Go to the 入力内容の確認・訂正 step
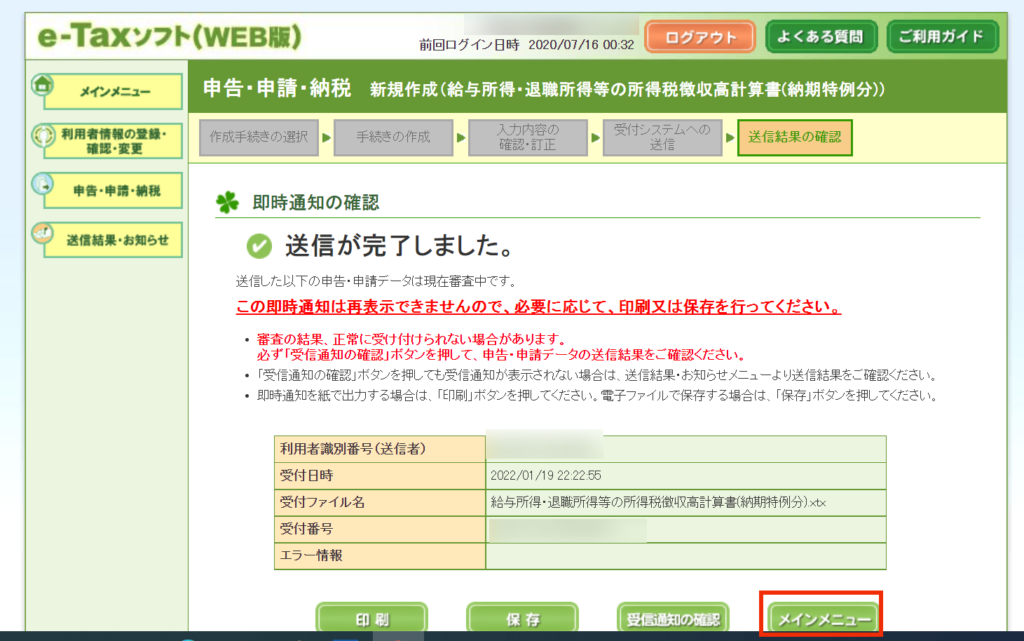This screenshot has width=1024, height=641. tap(527, 138)
